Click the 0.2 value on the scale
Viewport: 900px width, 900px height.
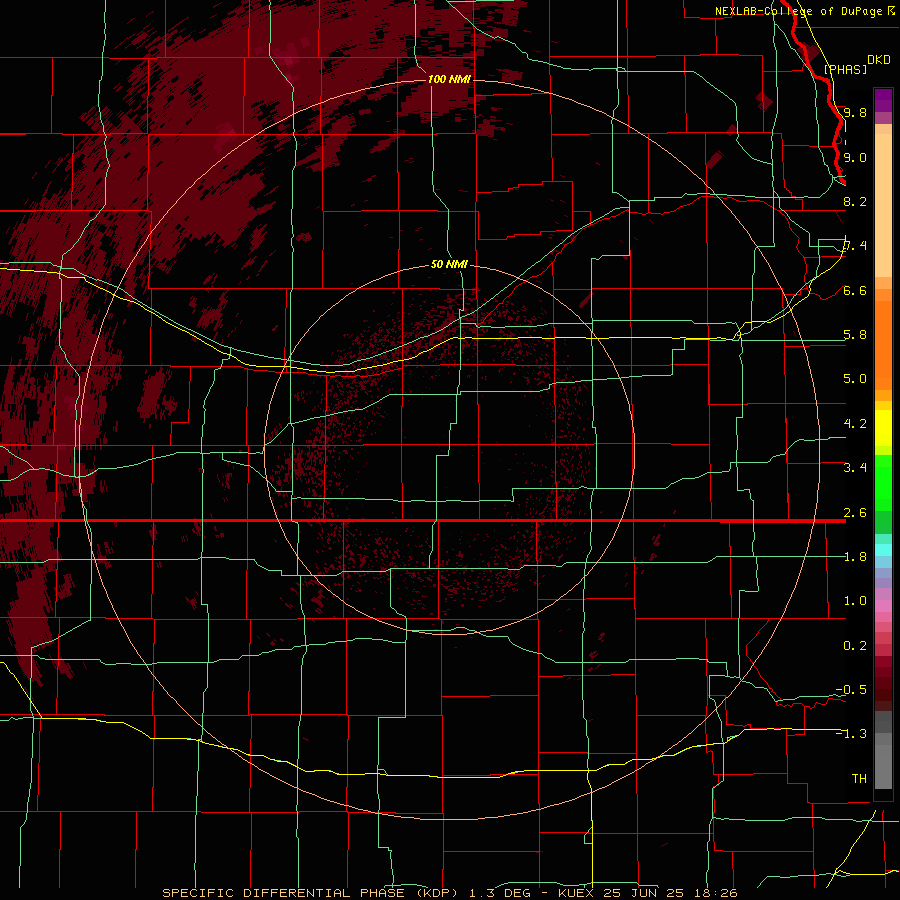click(x=855, y=646)
